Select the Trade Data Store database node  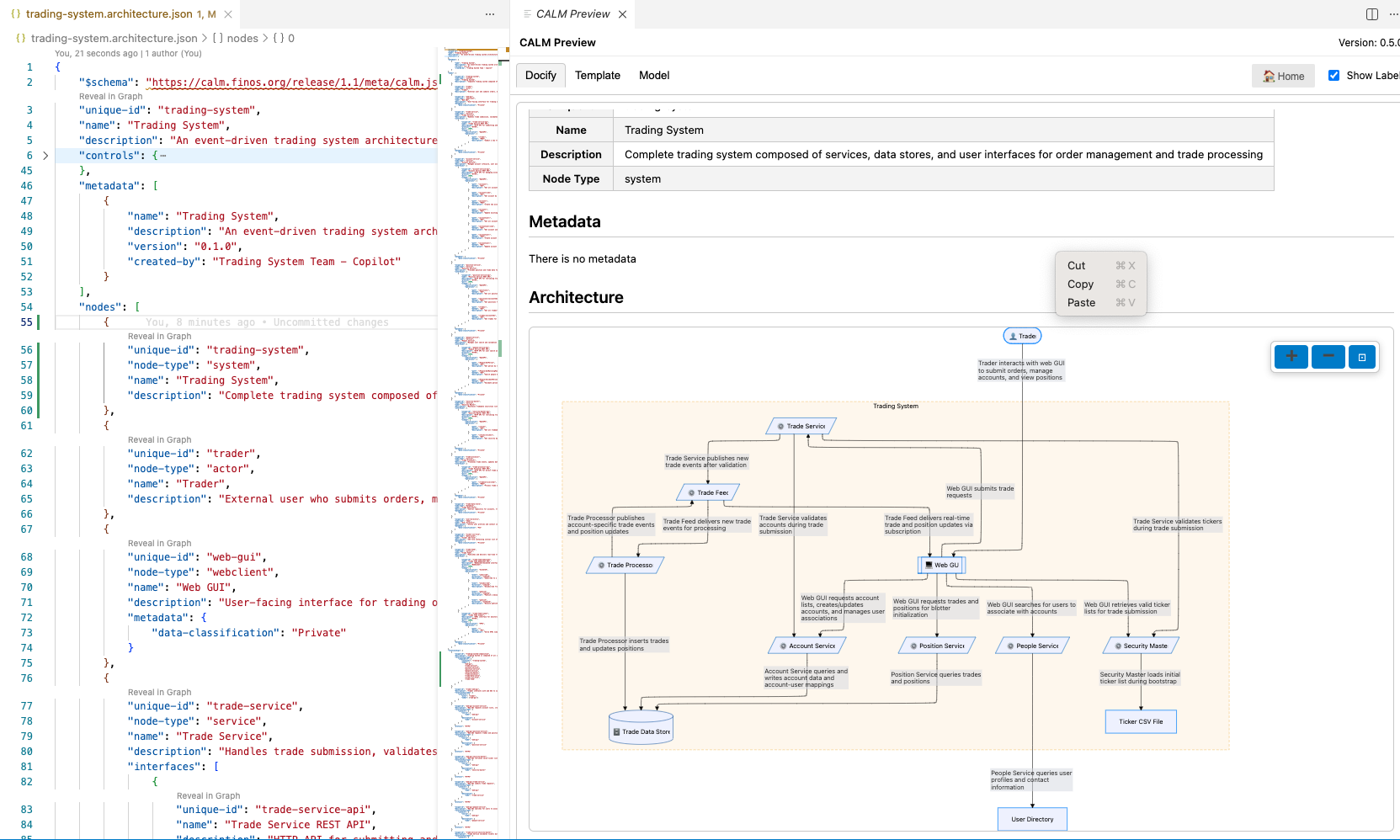tap(641, 729)
